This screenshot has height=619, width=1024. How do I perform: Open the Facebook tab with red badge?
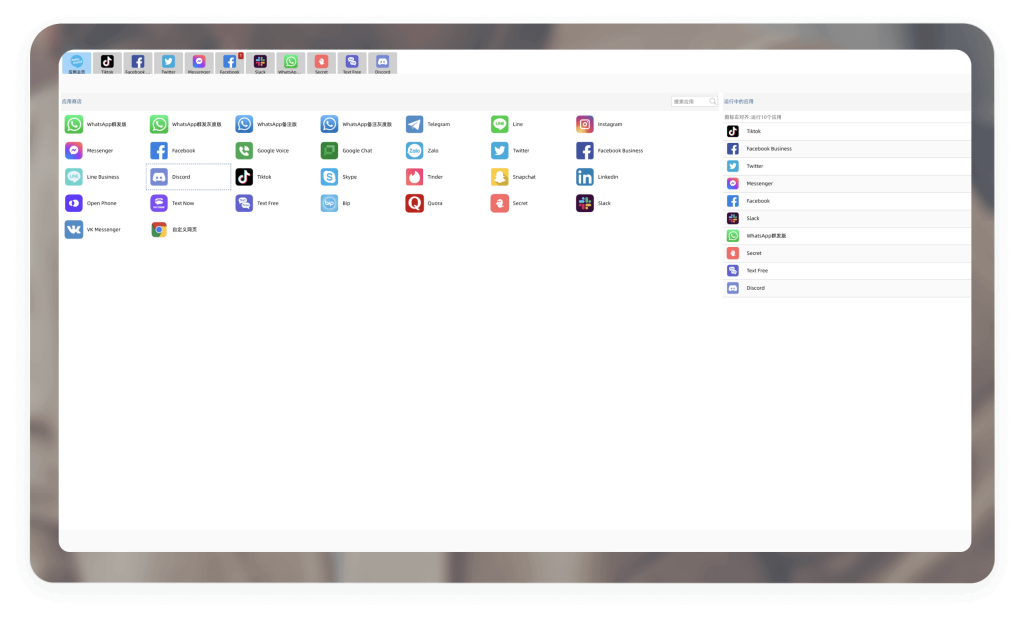[230, 63]
